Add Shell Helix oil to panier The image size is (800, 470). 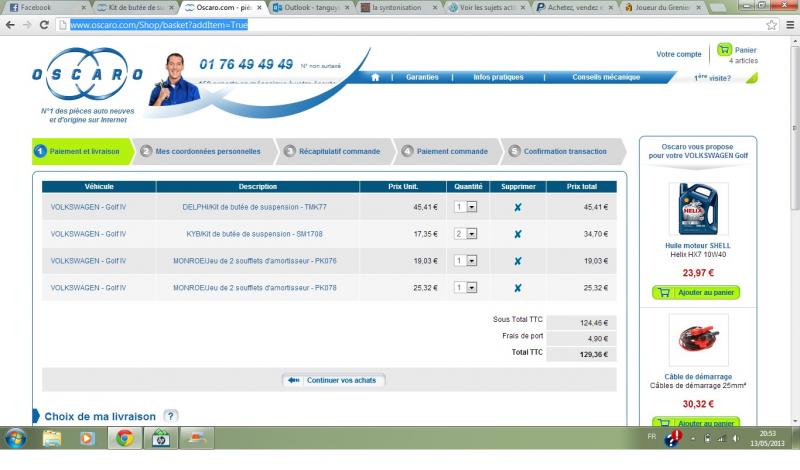click(x=696, y=292)
